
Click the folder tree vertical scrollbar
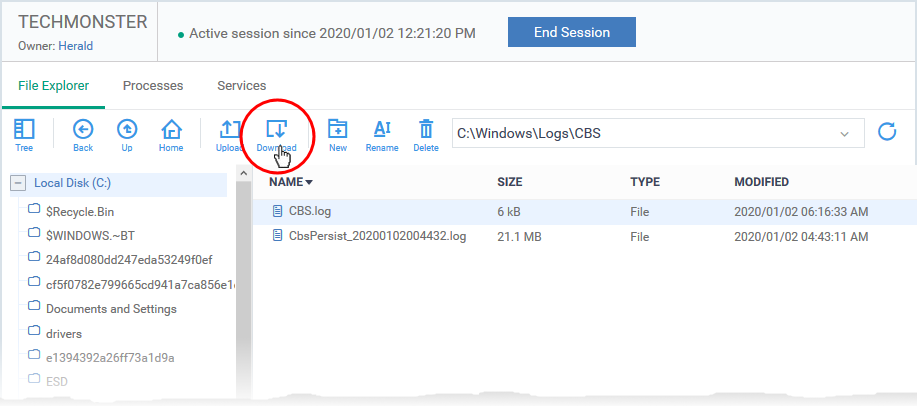(x=242, y=290)
